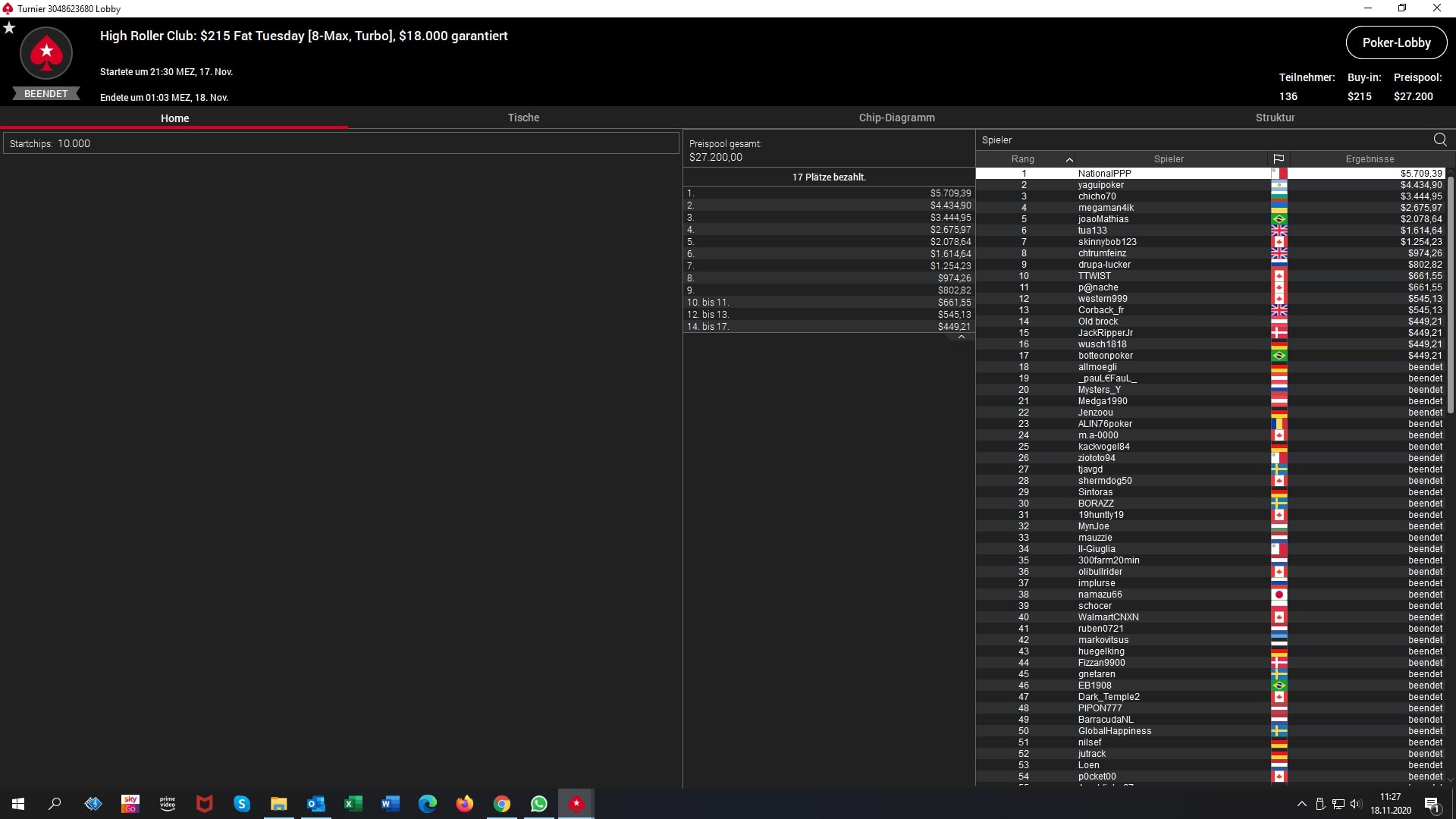Image resolution: width=1456 pixels, height=819 pixels.
Task: Select player chicho70 in list
Action: 1210,196
